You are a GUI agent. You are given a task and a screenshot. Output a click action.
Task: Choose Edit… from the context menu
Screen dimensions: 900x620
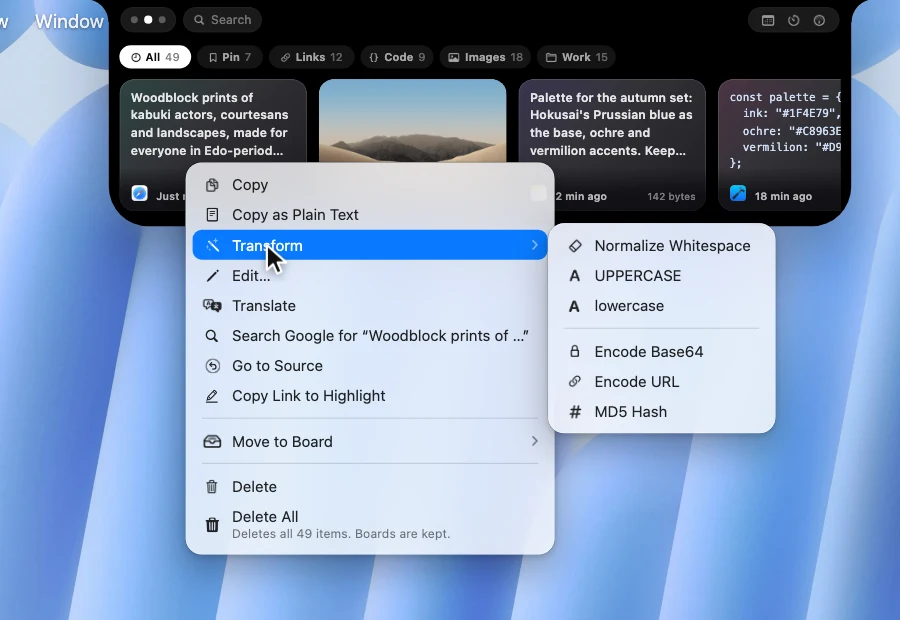(370, 276)
